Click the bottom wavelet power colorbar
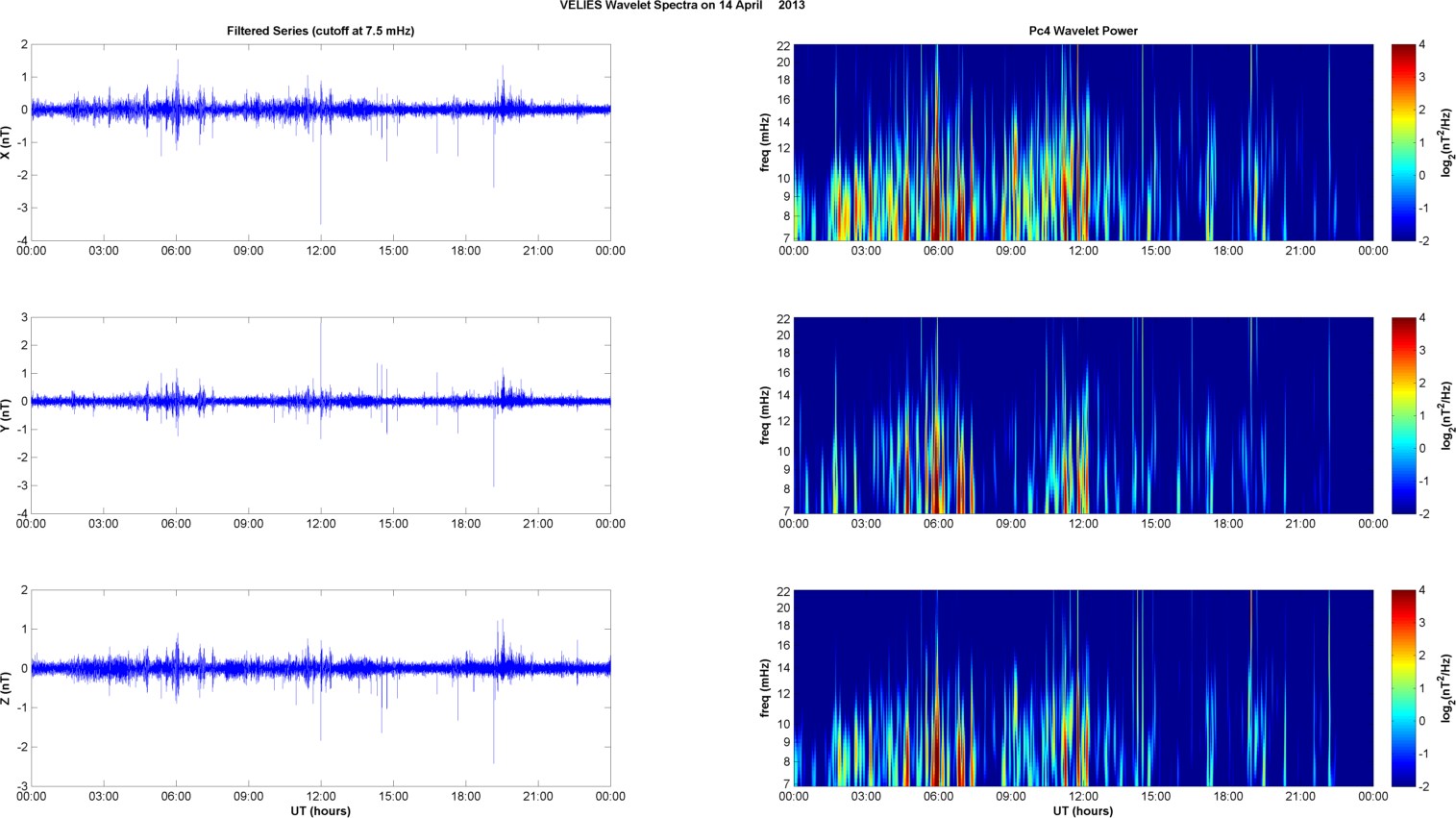The width and height of the screenshot is (1456, 818). (1403, 688)
